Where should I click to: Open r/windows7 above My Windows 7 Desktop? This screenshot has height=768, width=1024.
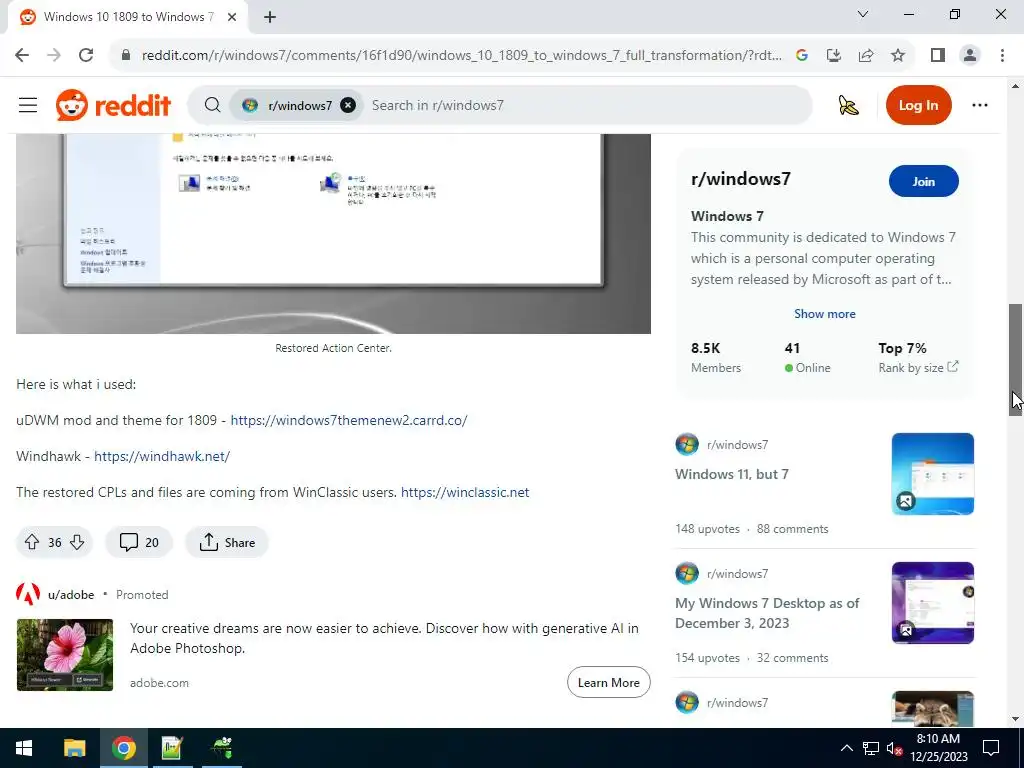tap(737, 574)
